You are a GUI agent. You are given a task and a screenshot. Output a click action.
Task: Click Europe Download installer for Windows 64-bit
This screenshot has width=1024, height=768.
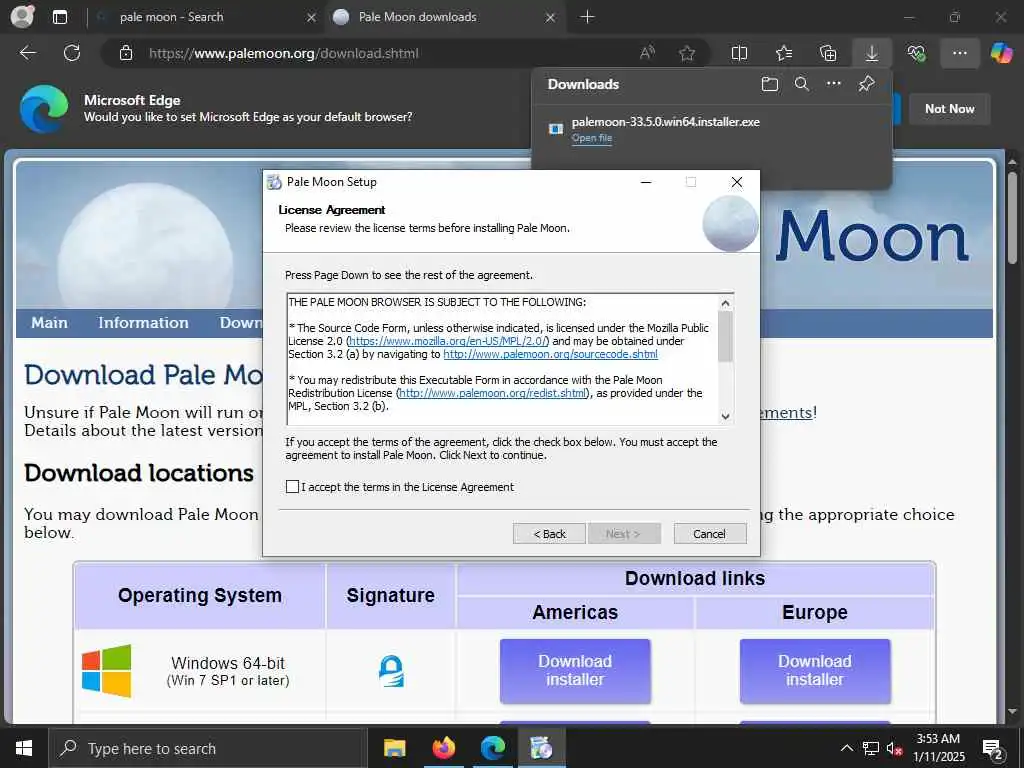[x=815, y=671]
